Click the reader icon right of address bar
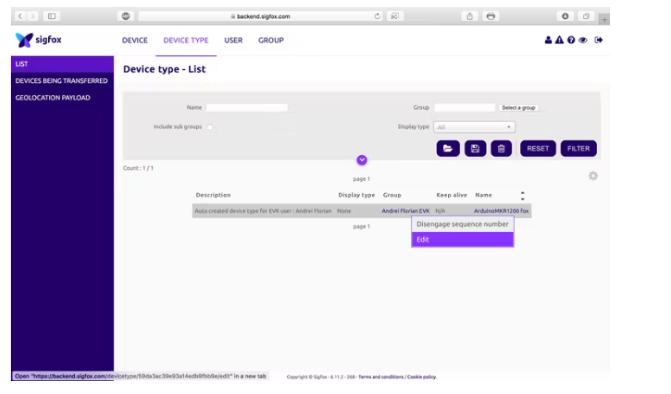The width and height of the screenshot is (671, 394). (395, 16)
